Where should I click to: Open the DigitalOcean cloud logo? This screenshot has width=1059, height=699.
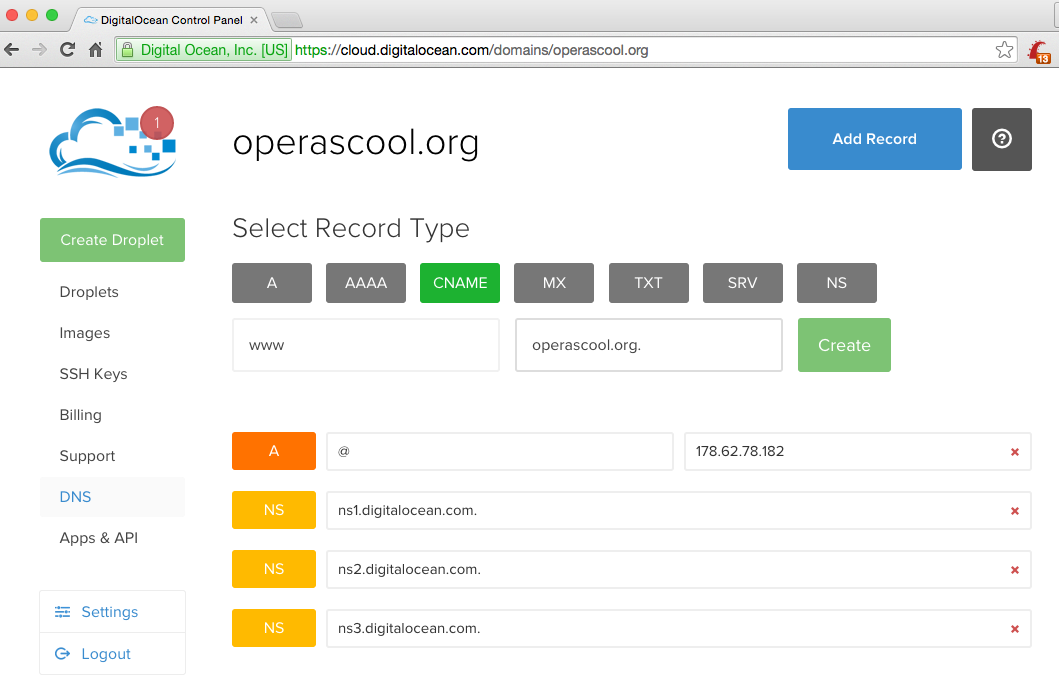coord(111,143)
